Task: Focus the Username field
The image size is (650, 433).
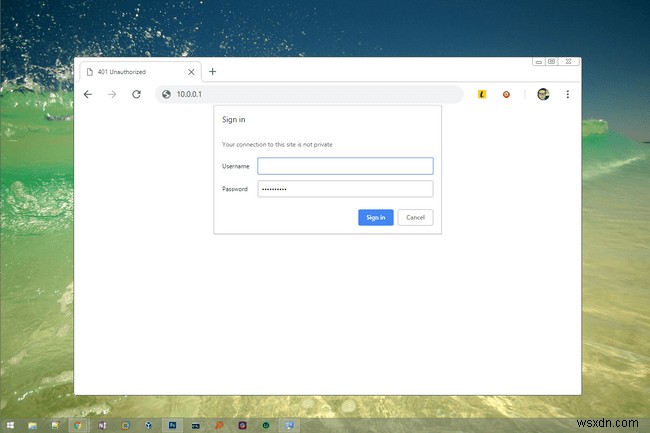Action: coord(345,166)
